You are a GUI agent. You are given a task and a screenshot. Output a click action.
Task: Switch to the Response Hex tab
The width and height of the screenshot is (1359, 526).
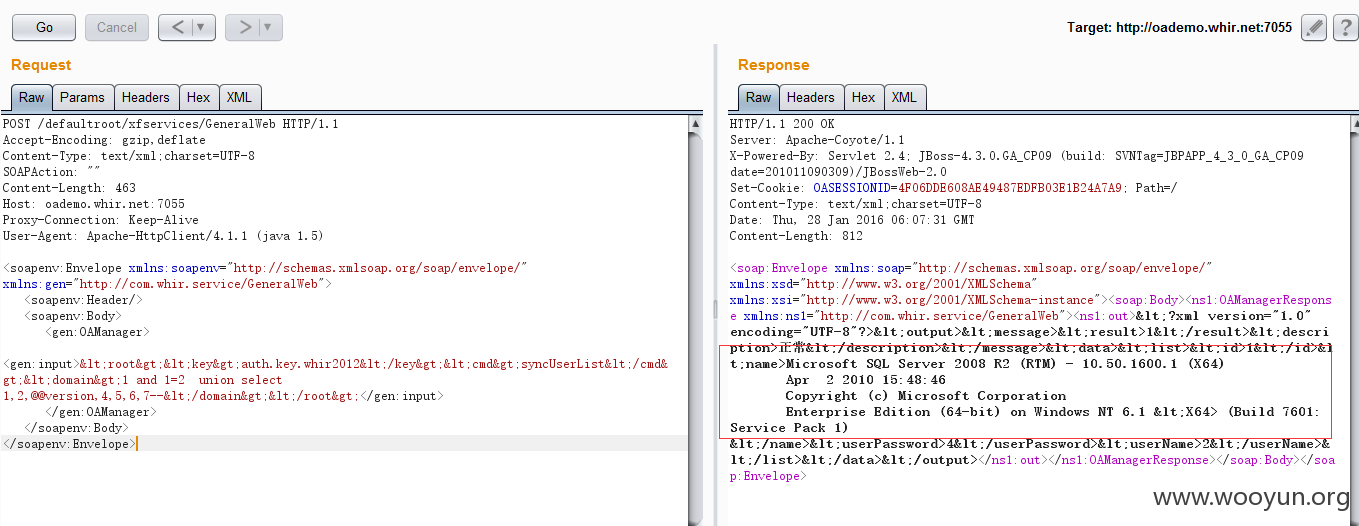click(864, 97)
